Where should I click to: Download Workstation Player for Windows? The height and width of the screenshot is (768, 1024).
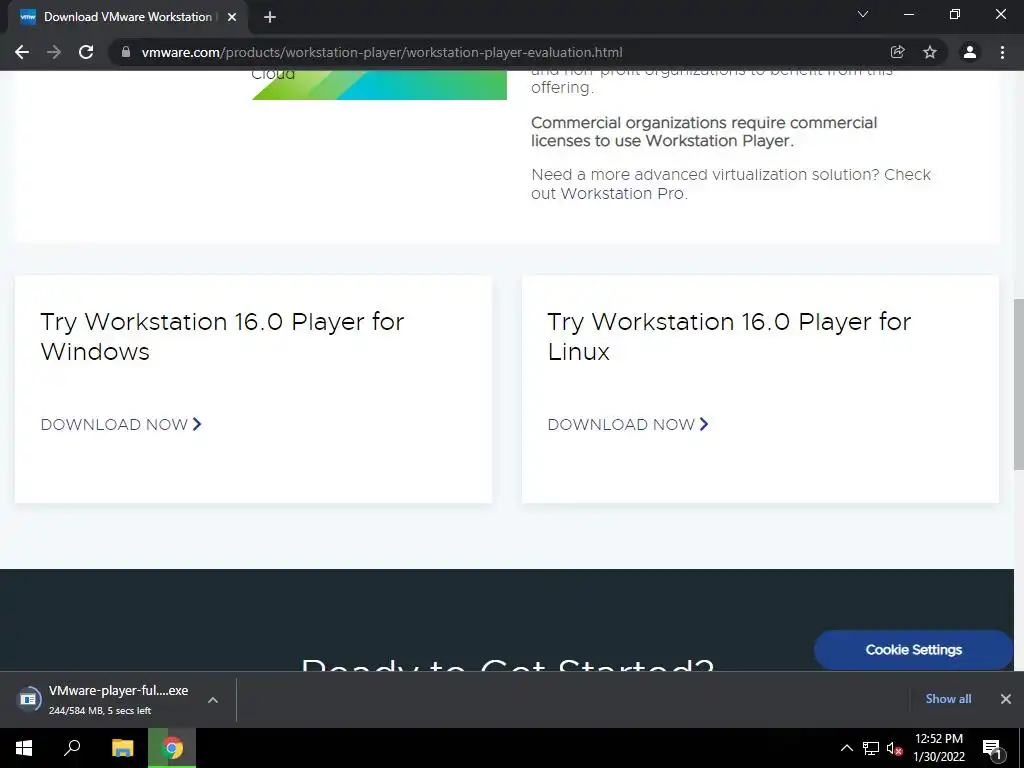121,424
